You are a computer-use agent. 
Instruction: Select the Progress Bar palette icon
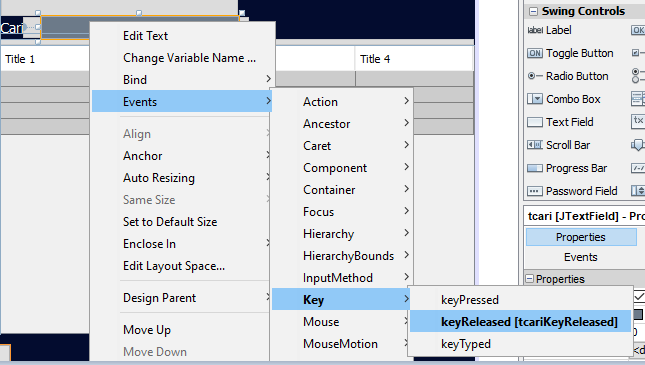[535, 168]
